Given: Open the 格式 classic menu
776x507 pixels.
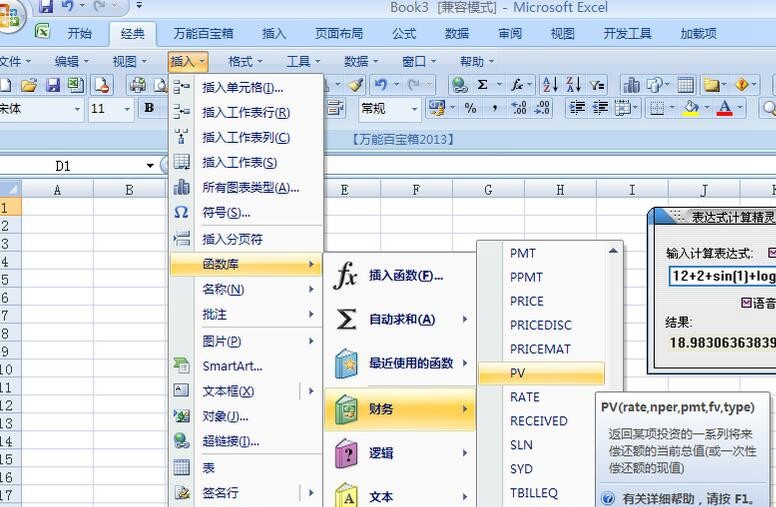Looking at the screenshot, I should 245,62.
